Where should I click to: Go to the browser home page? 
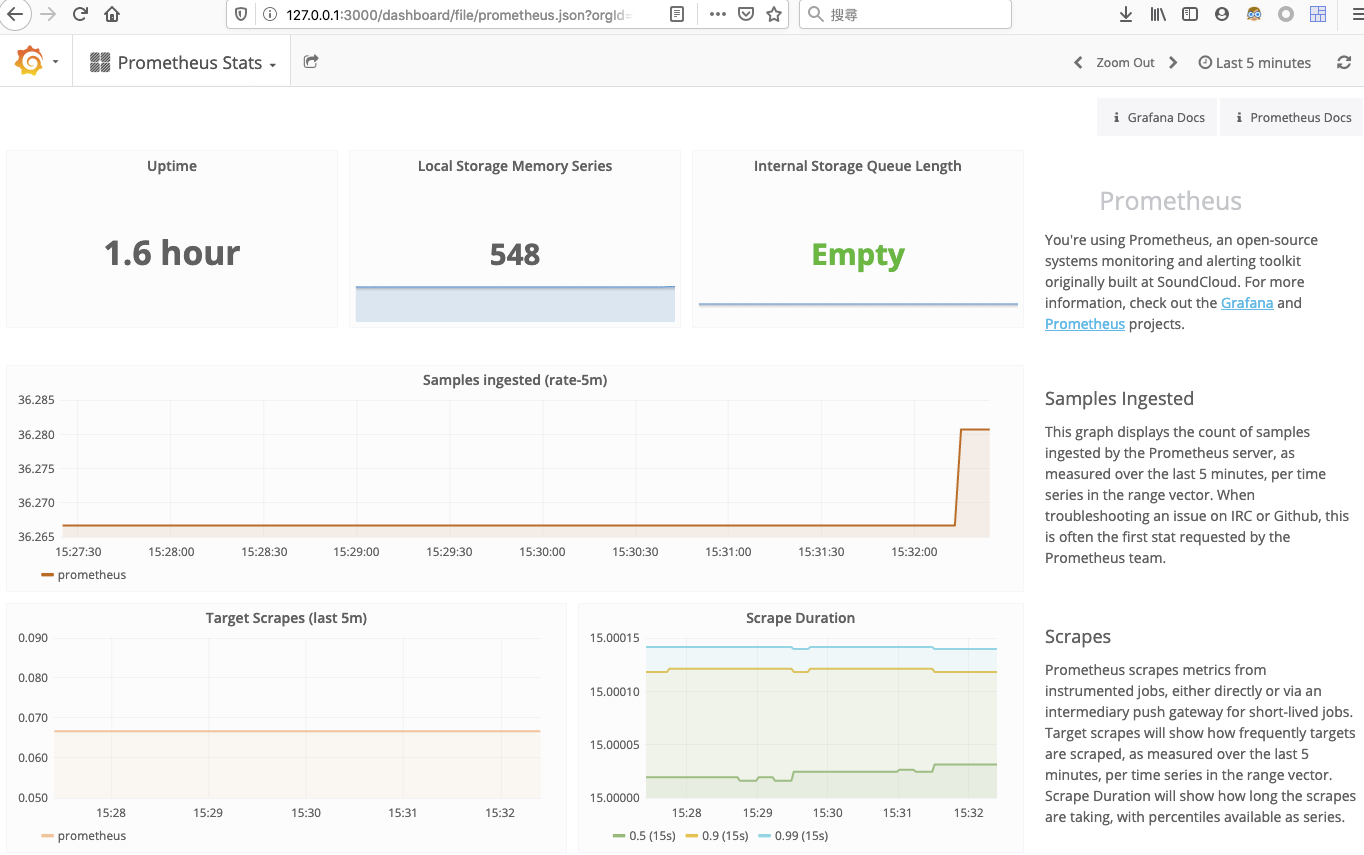[x=112, y=14]
